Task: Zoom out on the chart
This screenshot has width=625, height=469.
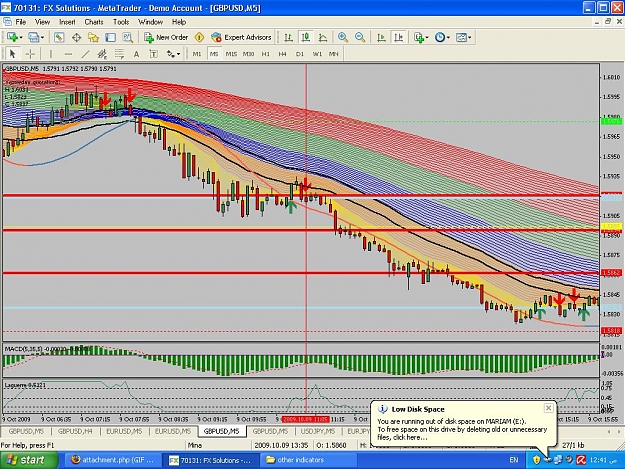Action: pos(360,37)
